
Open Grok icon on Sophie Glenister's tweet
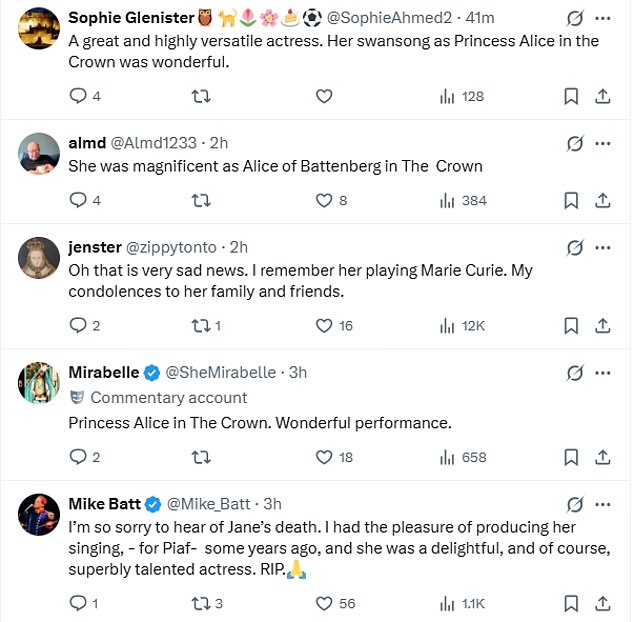pyautogui.click(x=575, y=19)
